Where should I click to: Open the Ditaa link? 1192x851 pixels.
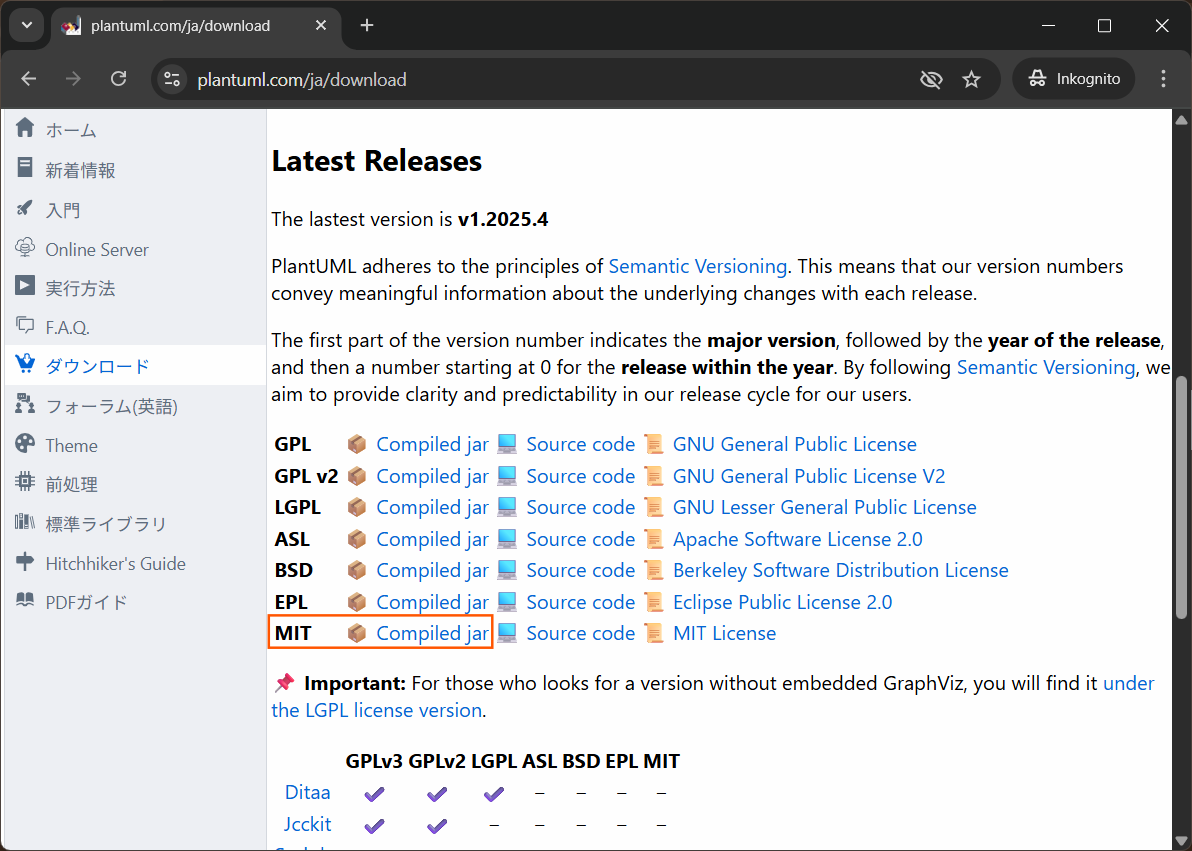coord(307,792)
